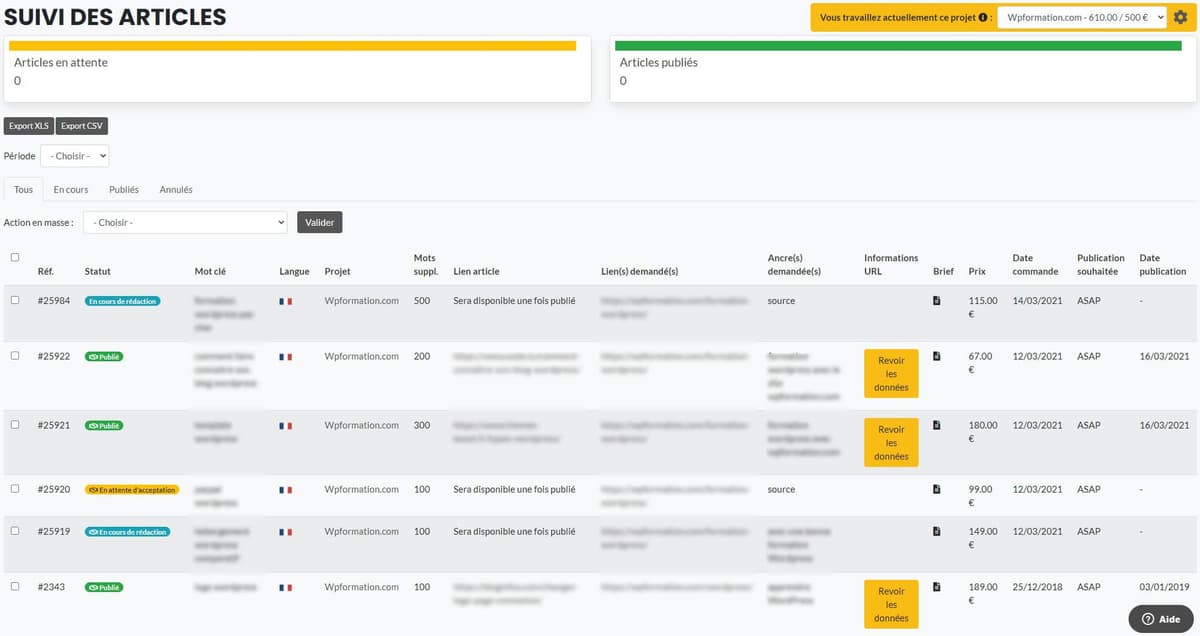
Task: Open the Wpformation.com project selector dropdown
Action: point(1085,18)
